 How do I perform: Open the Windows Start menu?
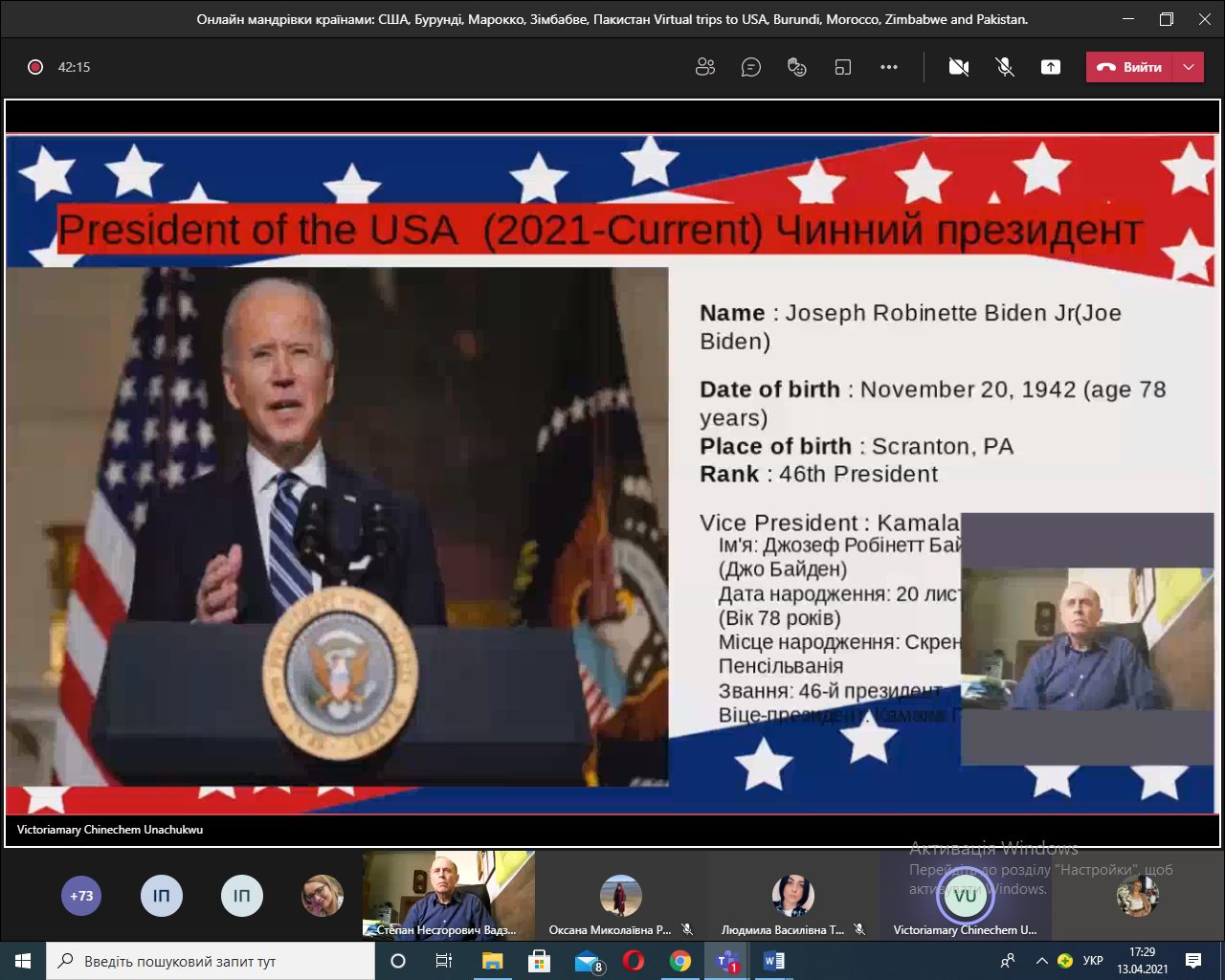23,961
